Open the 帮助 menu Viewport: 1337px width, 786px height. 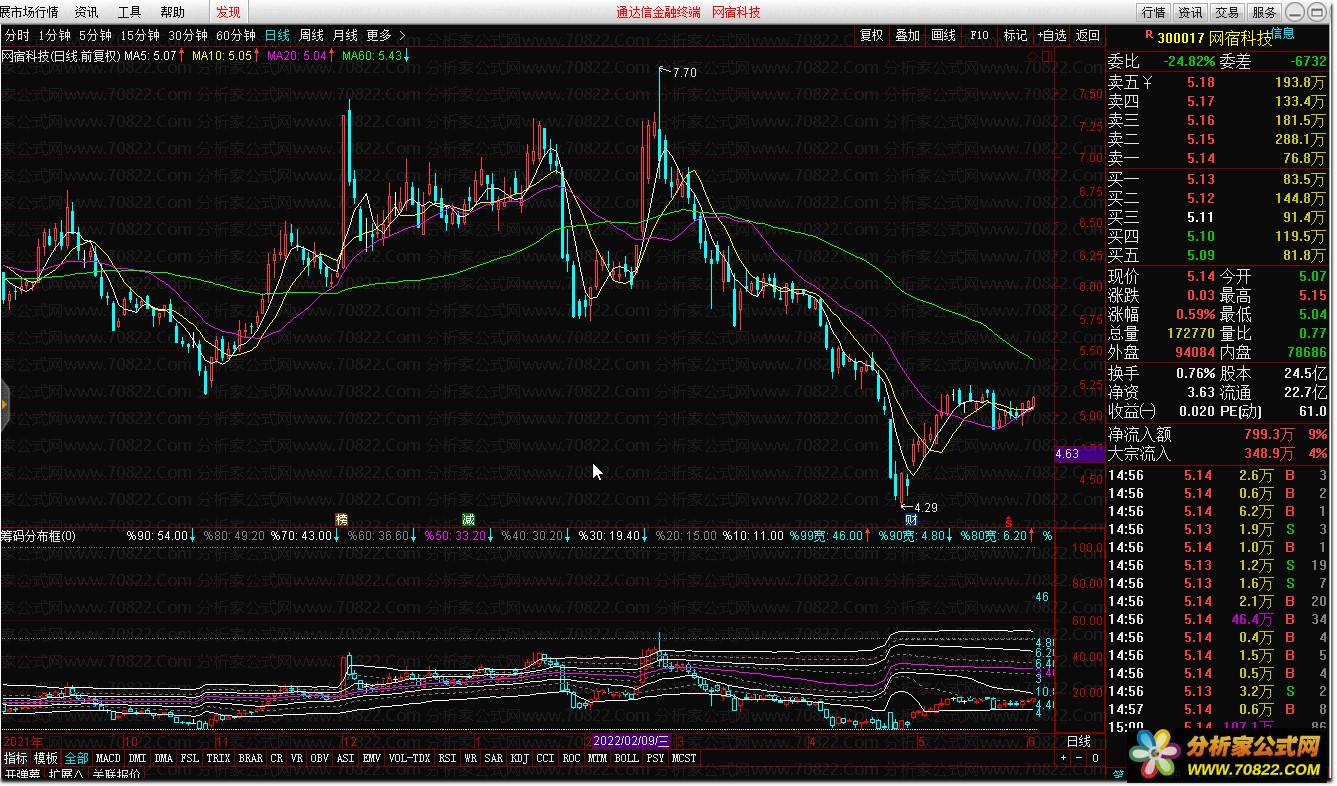pyautogui.click(x=173, y=12)
